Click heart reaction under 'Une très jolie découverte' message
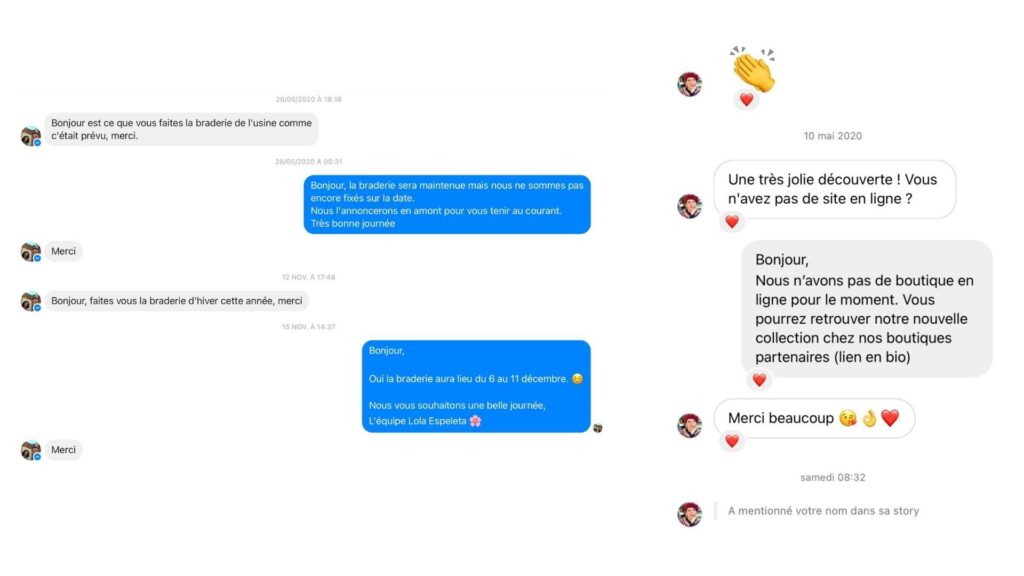1024x576 pixels. click(731, 222)
